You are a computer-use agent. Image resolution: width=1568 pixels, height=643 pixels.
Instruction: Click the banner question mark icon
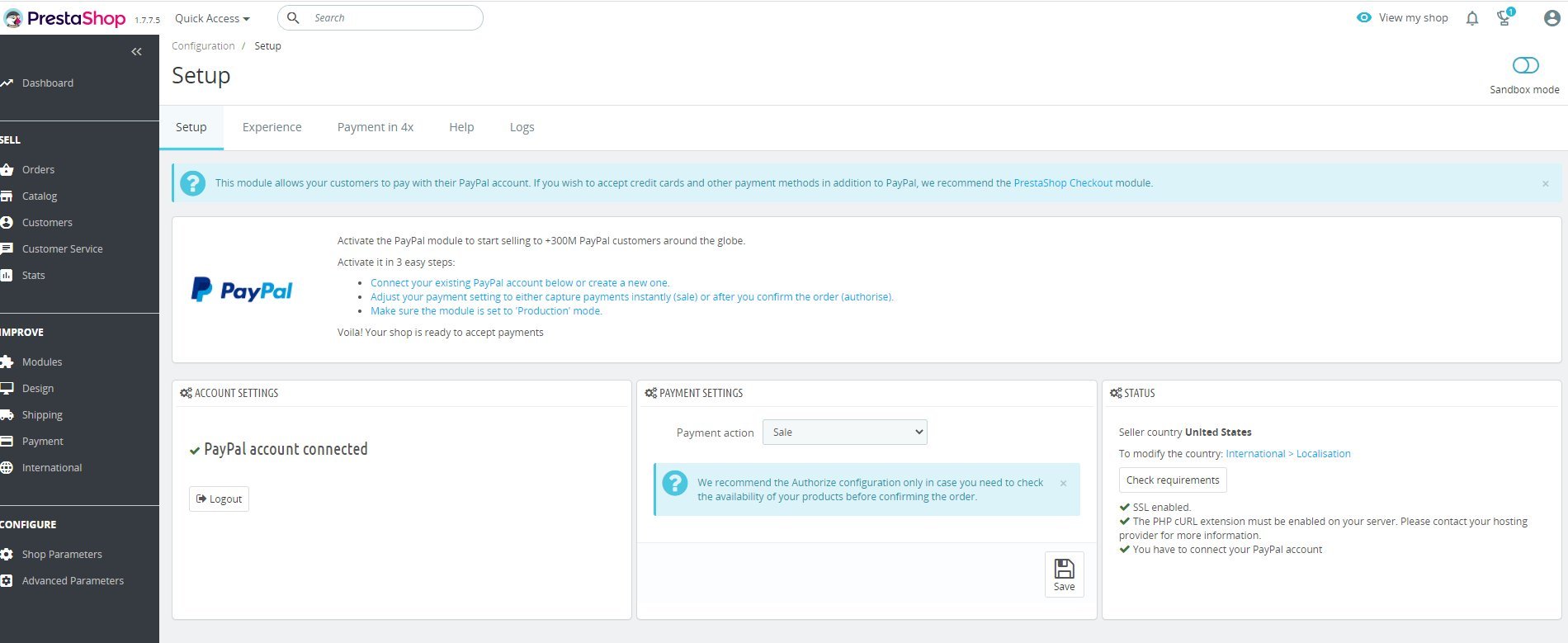tap(192, 182)
